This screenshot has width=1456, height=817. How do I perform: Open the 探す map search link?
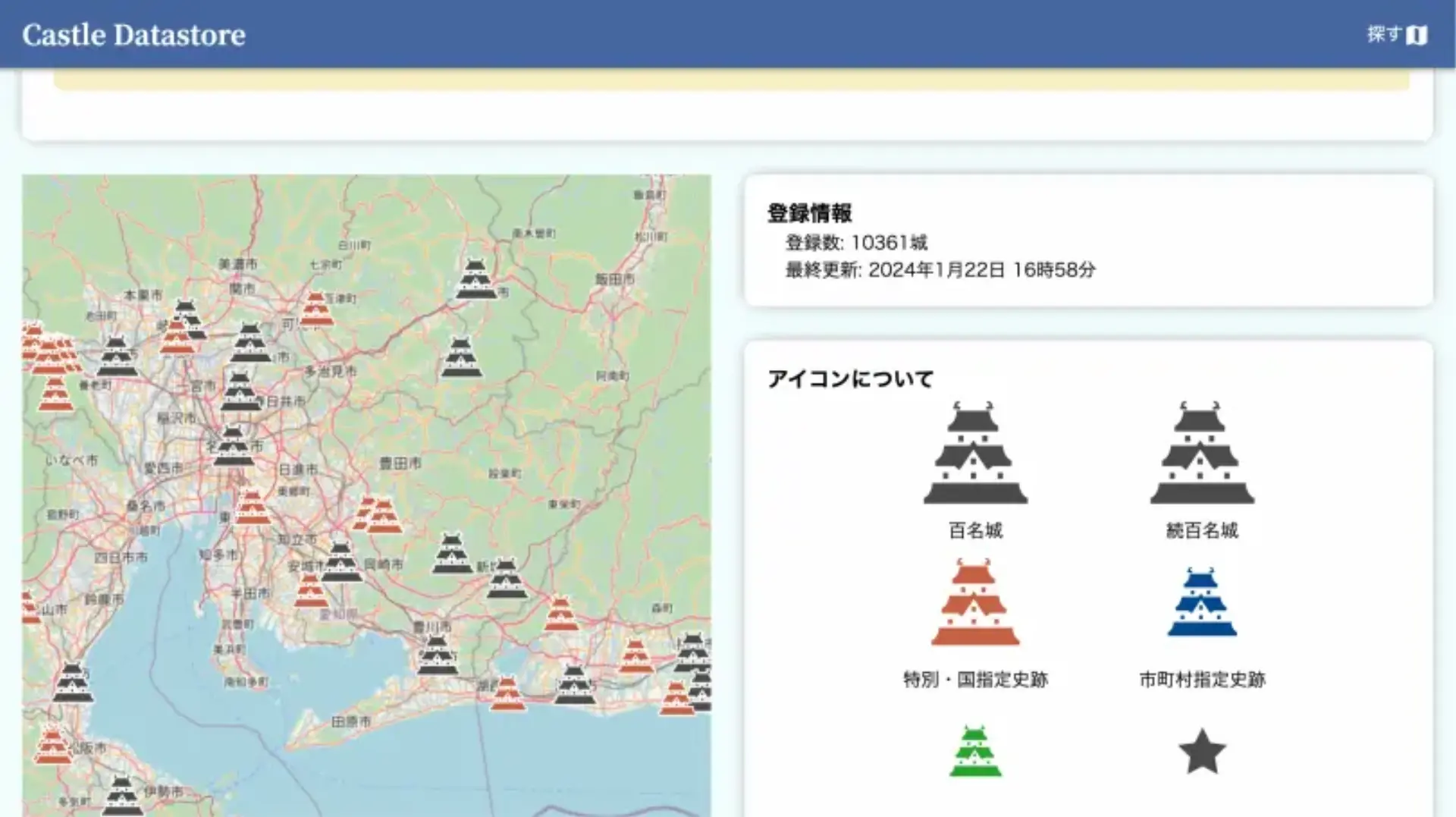click(1396, 35)
